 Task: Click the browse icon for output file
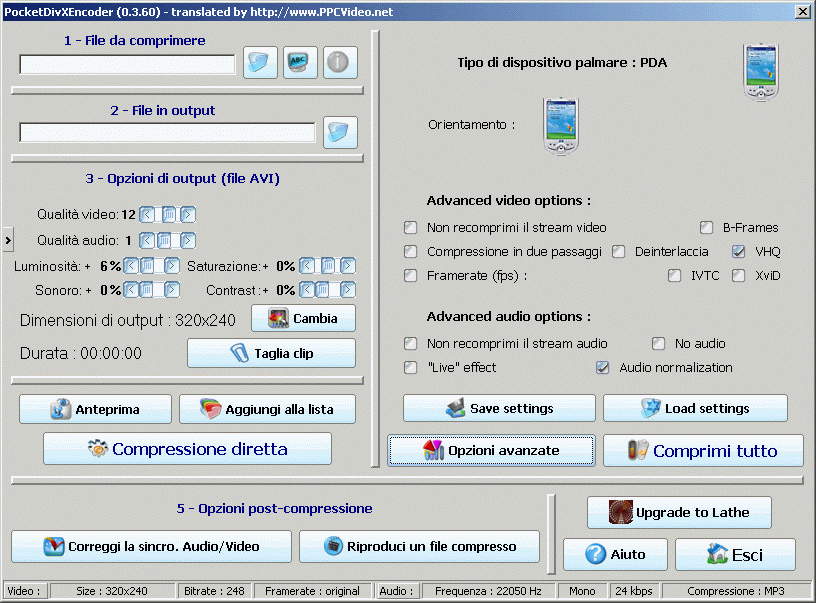point(340,132)
